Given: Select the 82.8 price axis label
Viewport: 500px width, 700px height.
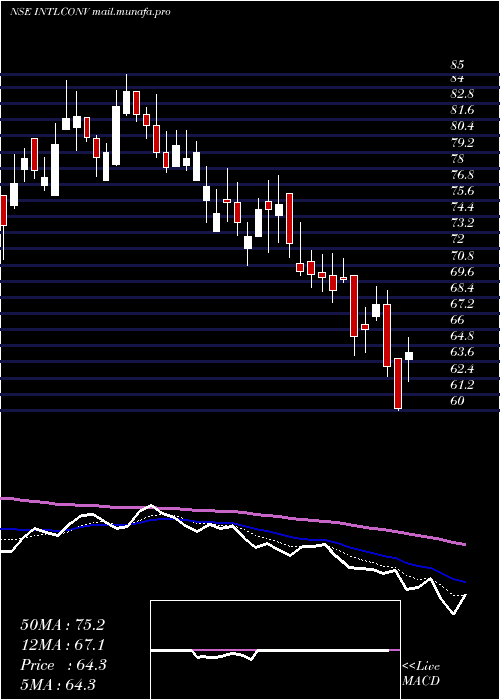Looking at the screenshot, I should click(462, 94).
